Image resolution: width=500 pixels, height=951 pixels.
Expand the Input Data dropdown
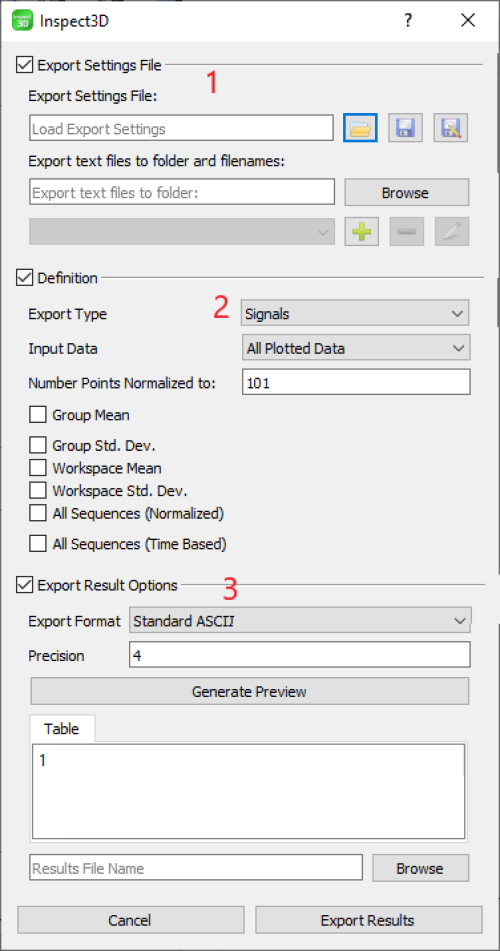pyautogui.click(x=355, y=349)
